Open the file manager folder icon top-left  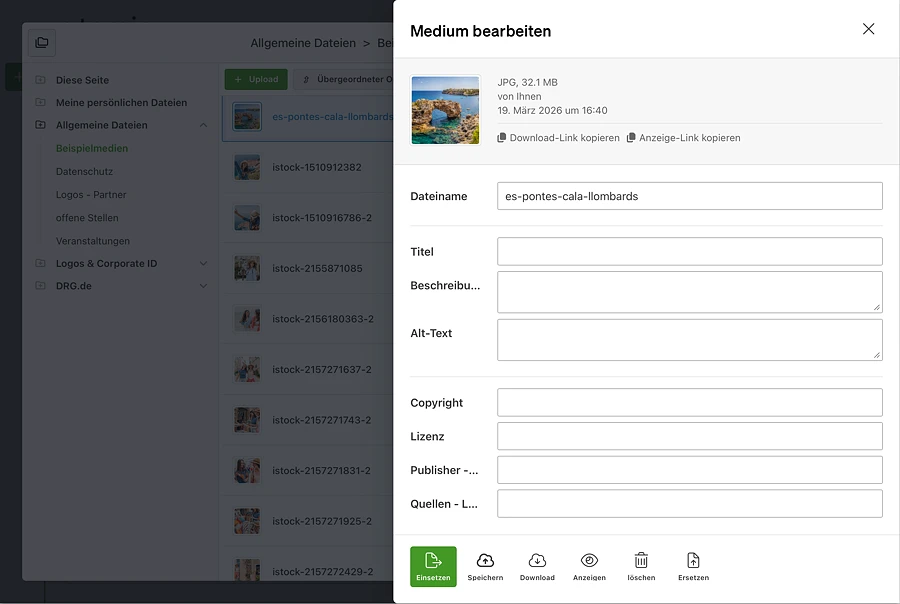click(x=41, y=43)
